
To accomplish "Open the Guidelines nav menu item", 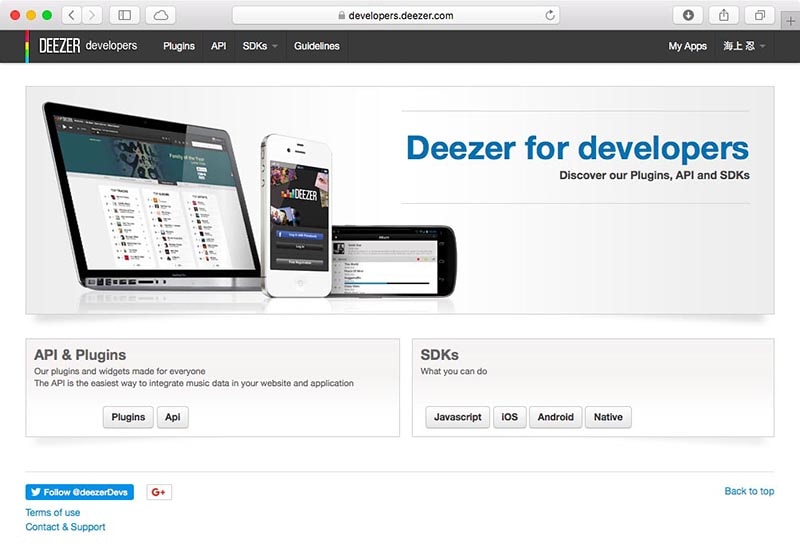I will (316, 46).
